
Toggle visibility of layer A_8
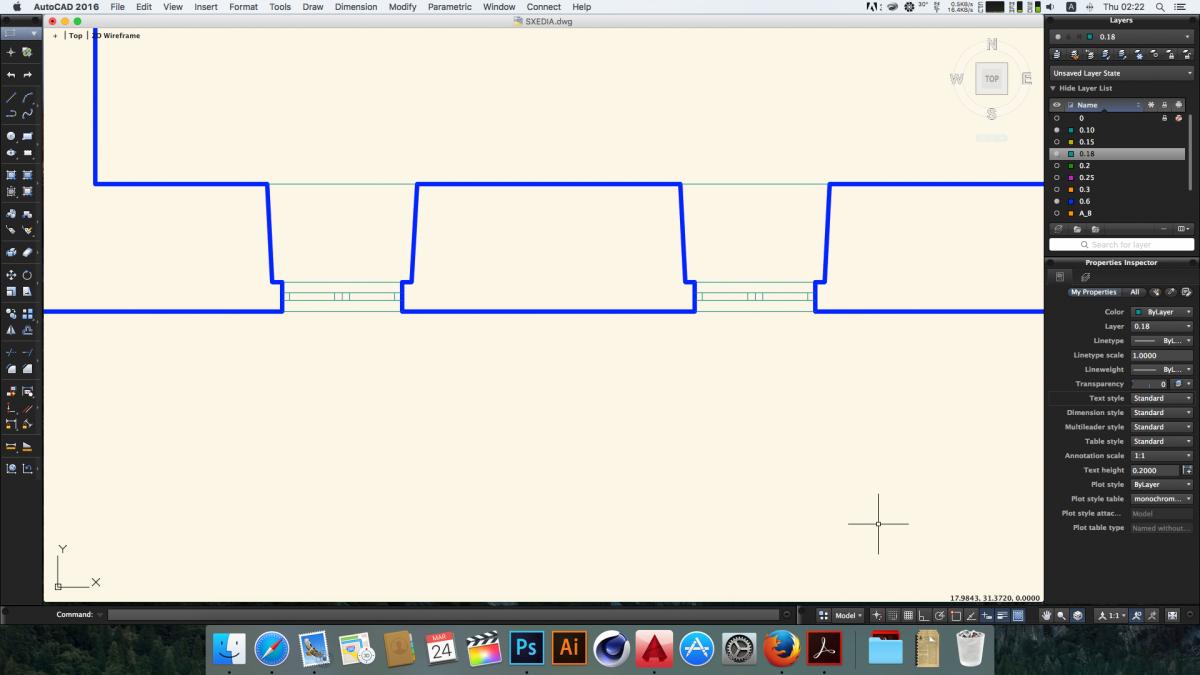(x=1057, y=213)
